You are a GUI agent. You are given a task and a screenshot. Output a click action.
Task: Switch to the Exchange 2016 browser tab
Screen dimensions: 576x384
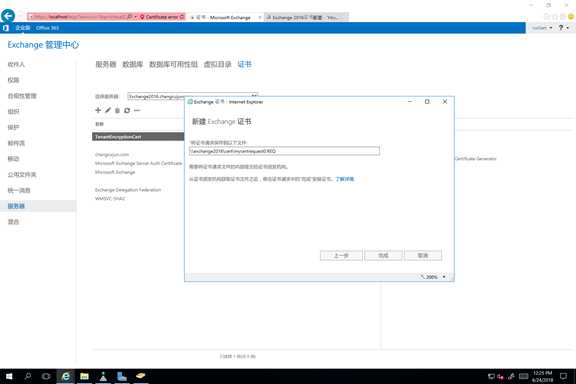[x=306, y=17]
